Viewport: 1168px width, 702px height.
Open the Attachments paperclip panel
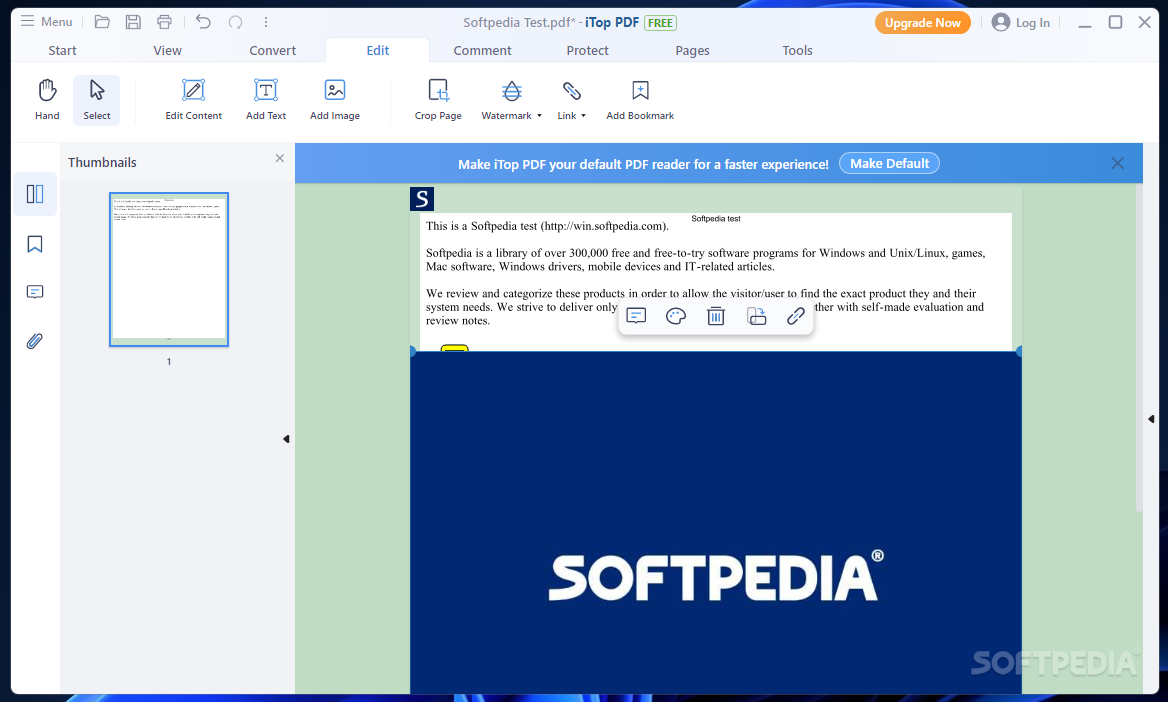35,341
